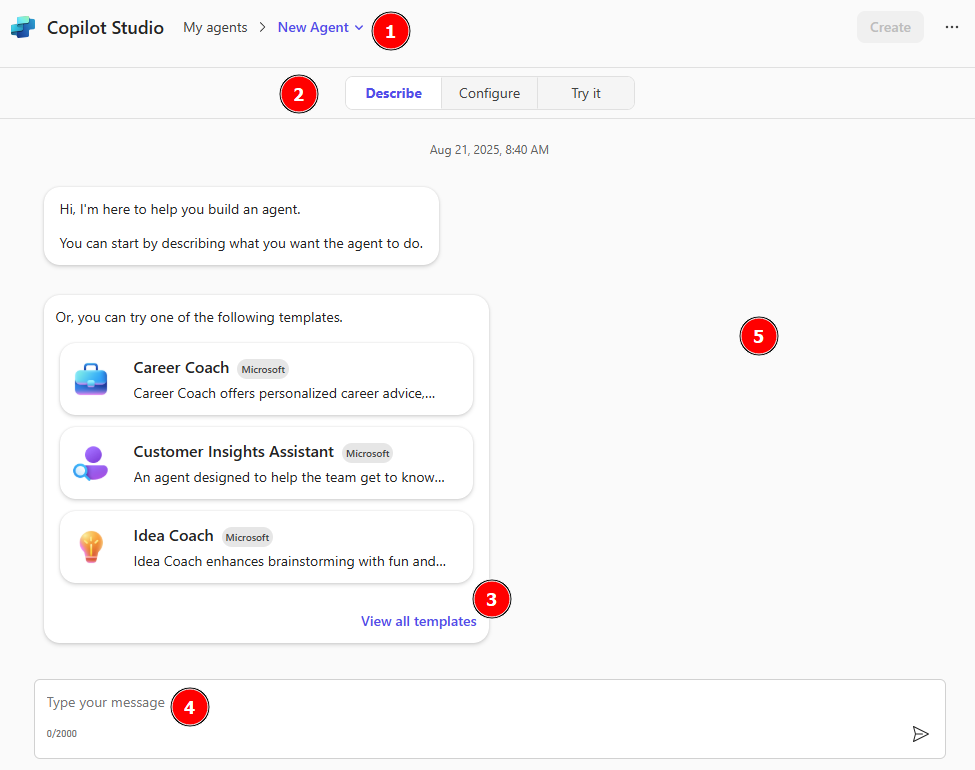Click the Copilot Studio title text
The image size is (975, 770).
click(105, 28)
